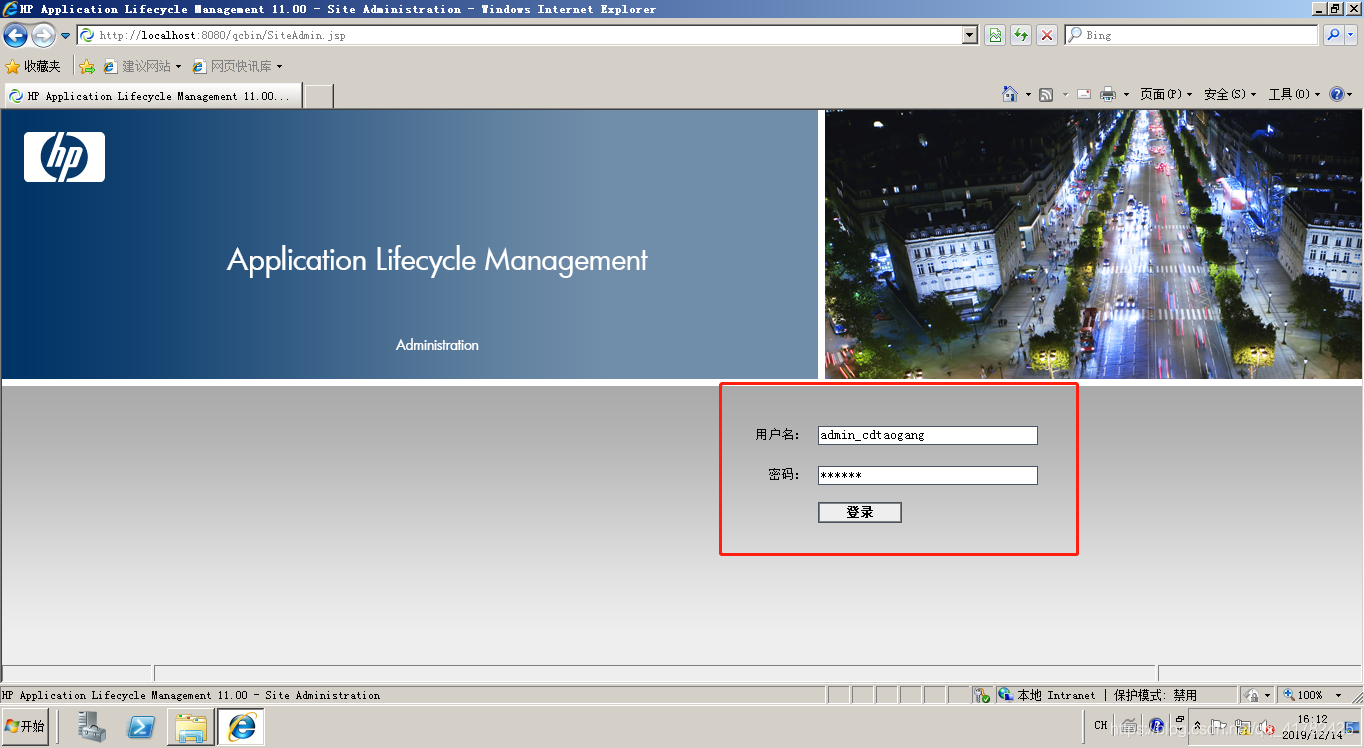Click the browser Back arrow button
Viewport: 1364px width, 748px height.
coord(15,35)
